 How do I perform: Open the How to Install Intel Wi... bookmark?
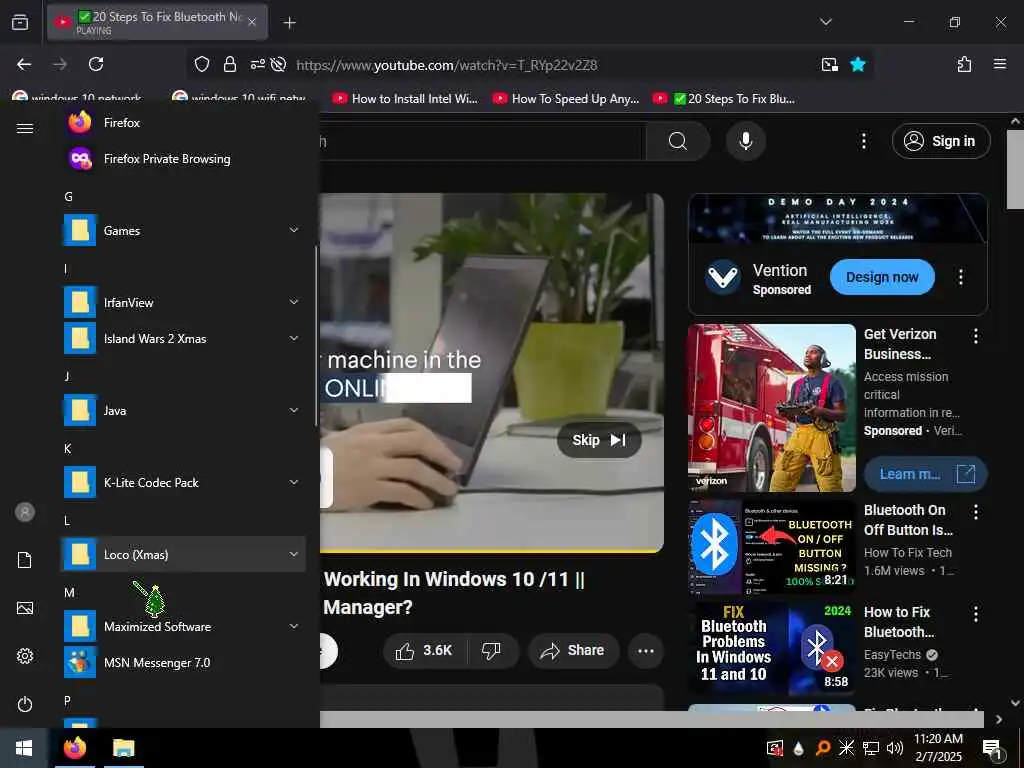pos(406,99)
